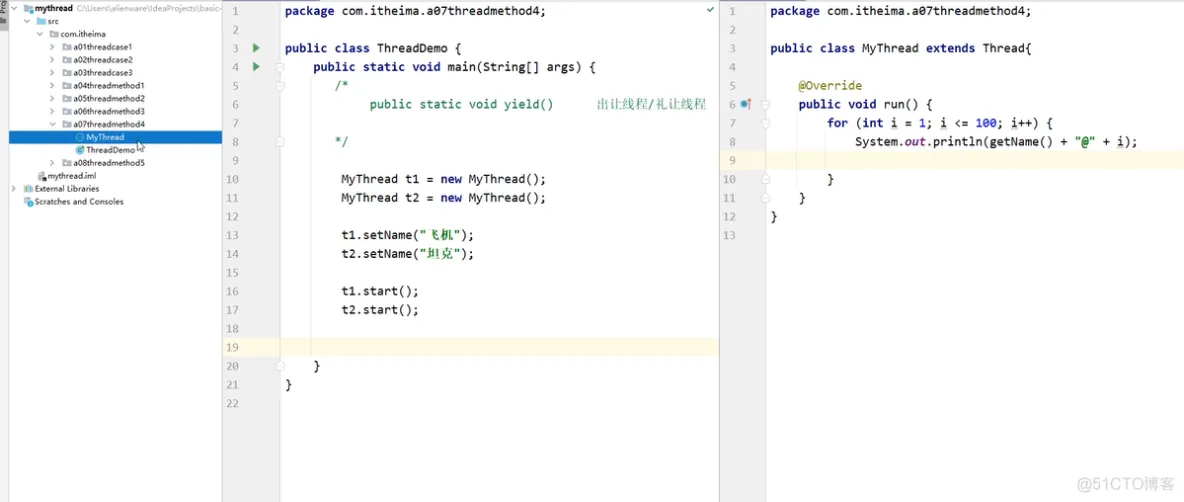Collapse the src folder node
The width and height of the screenshot is (1184, 502).
[x=27, y=21]
